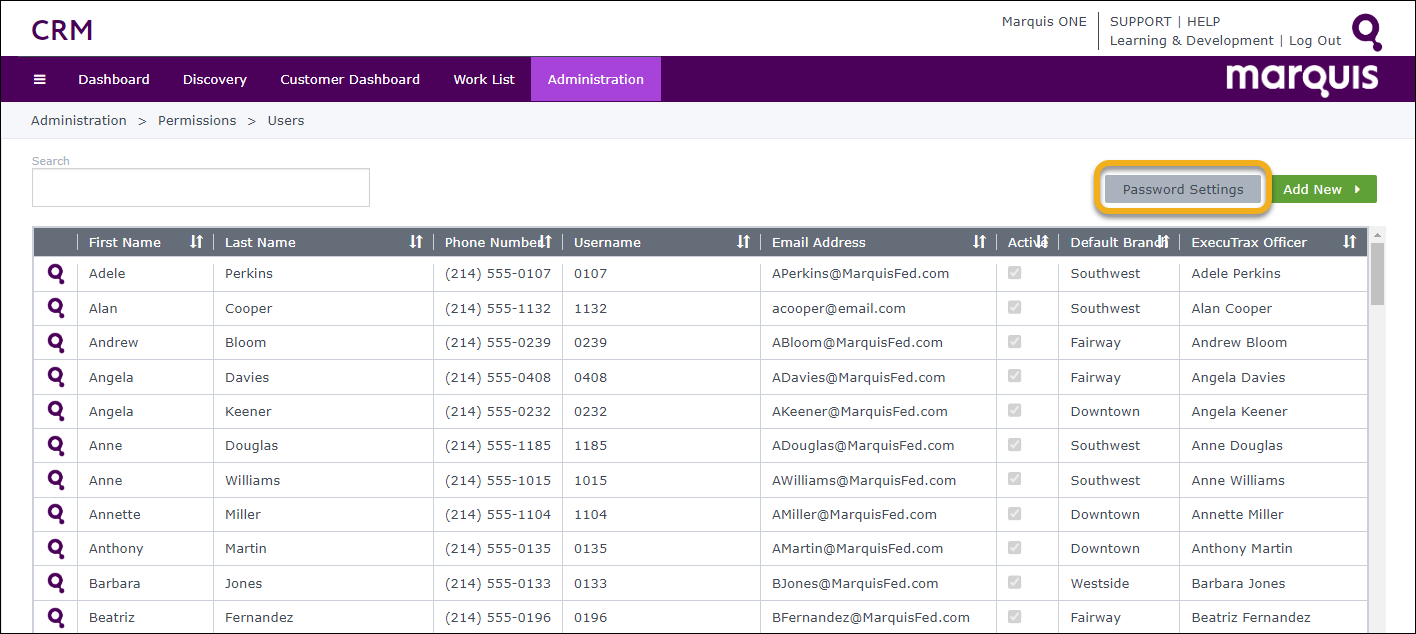Viewport: 1416px width, 634px height.
Task: Click the Password Settings button
Action: (x=1183, y=189)
